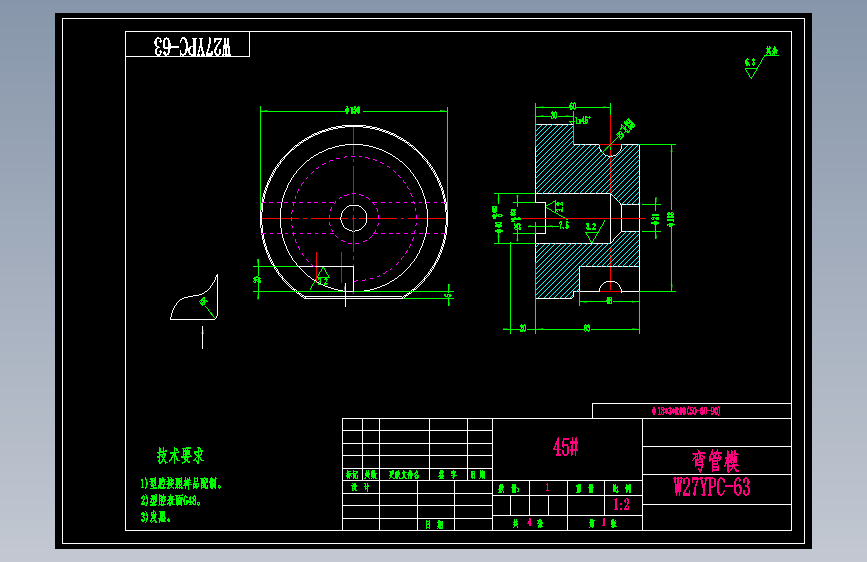Select the 7.5 depth dimension
The image size is (867, 562).
[563, 225]
